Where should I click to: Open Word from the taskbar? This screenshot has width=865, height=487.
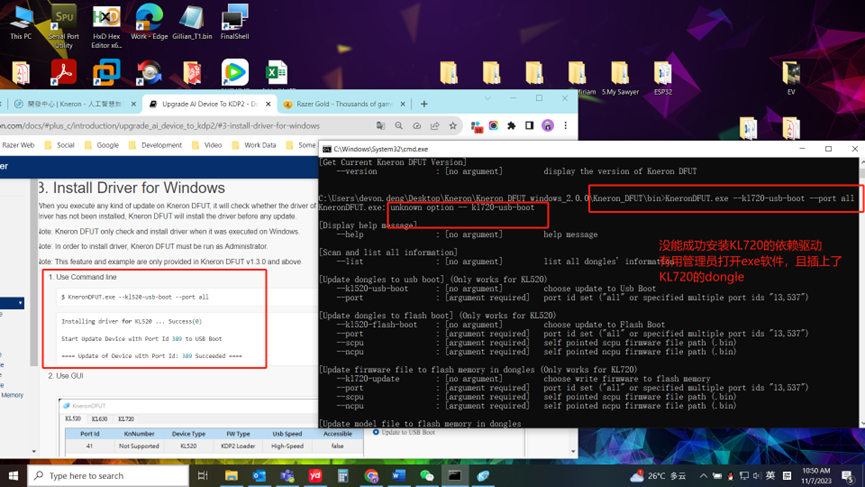[x=399, y=475]
